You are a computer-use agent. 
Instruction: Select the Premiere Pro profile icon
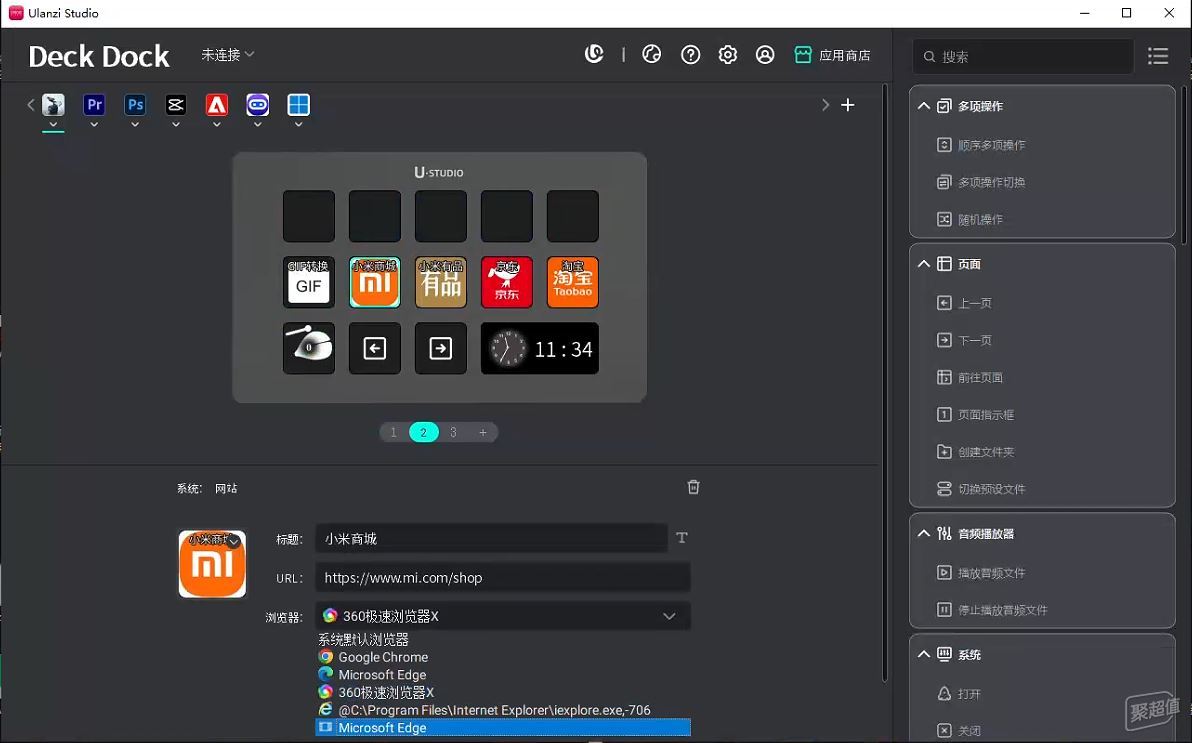click(94, 105)
